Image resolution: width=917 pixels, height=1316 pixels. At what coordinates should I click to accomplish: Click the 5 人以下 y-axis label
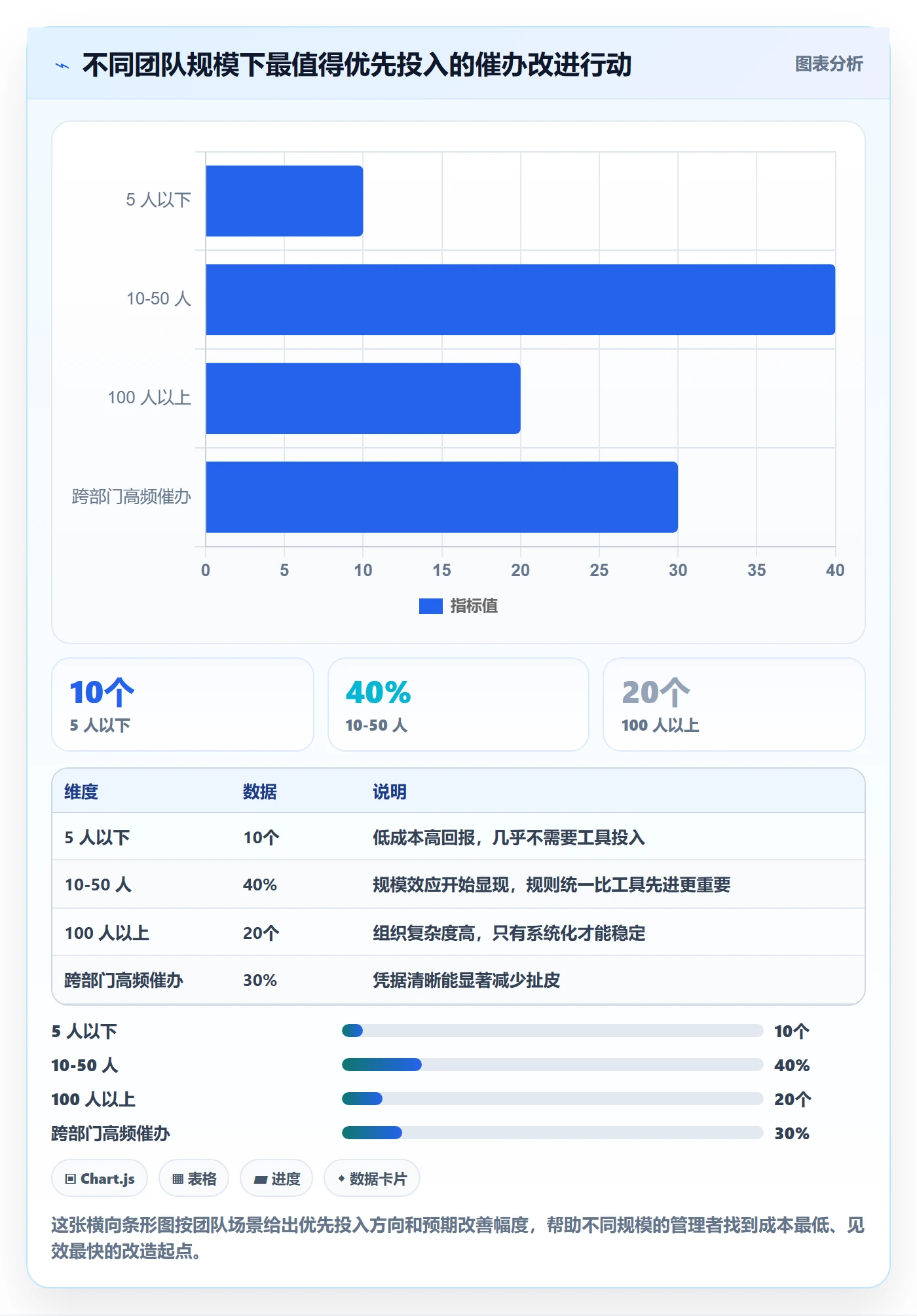click(x=159, y=200)
